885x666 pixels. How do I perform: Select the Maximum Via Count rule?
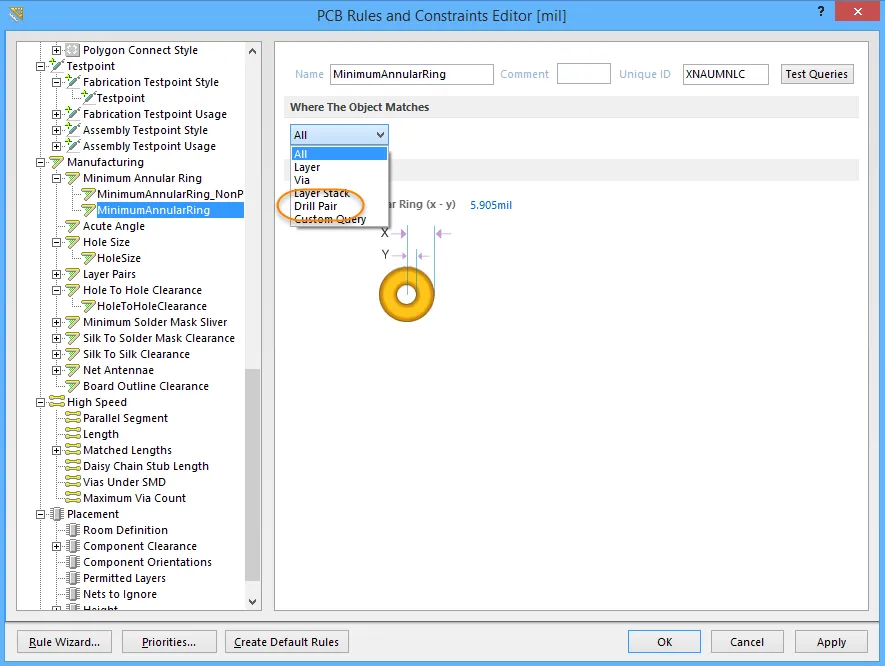pyautogui.click(x=134, y=498)
